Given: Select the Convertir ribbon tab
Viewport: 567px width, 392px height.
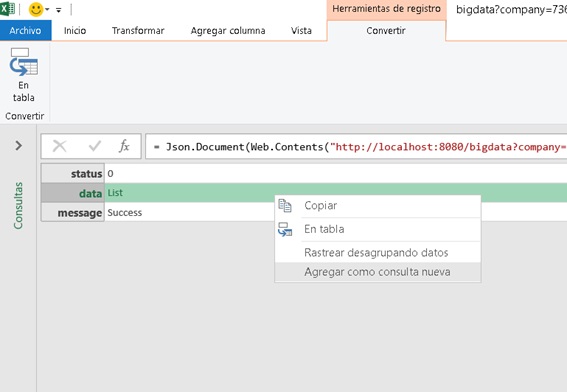Looking at the screenshot, I should [386, 31].
